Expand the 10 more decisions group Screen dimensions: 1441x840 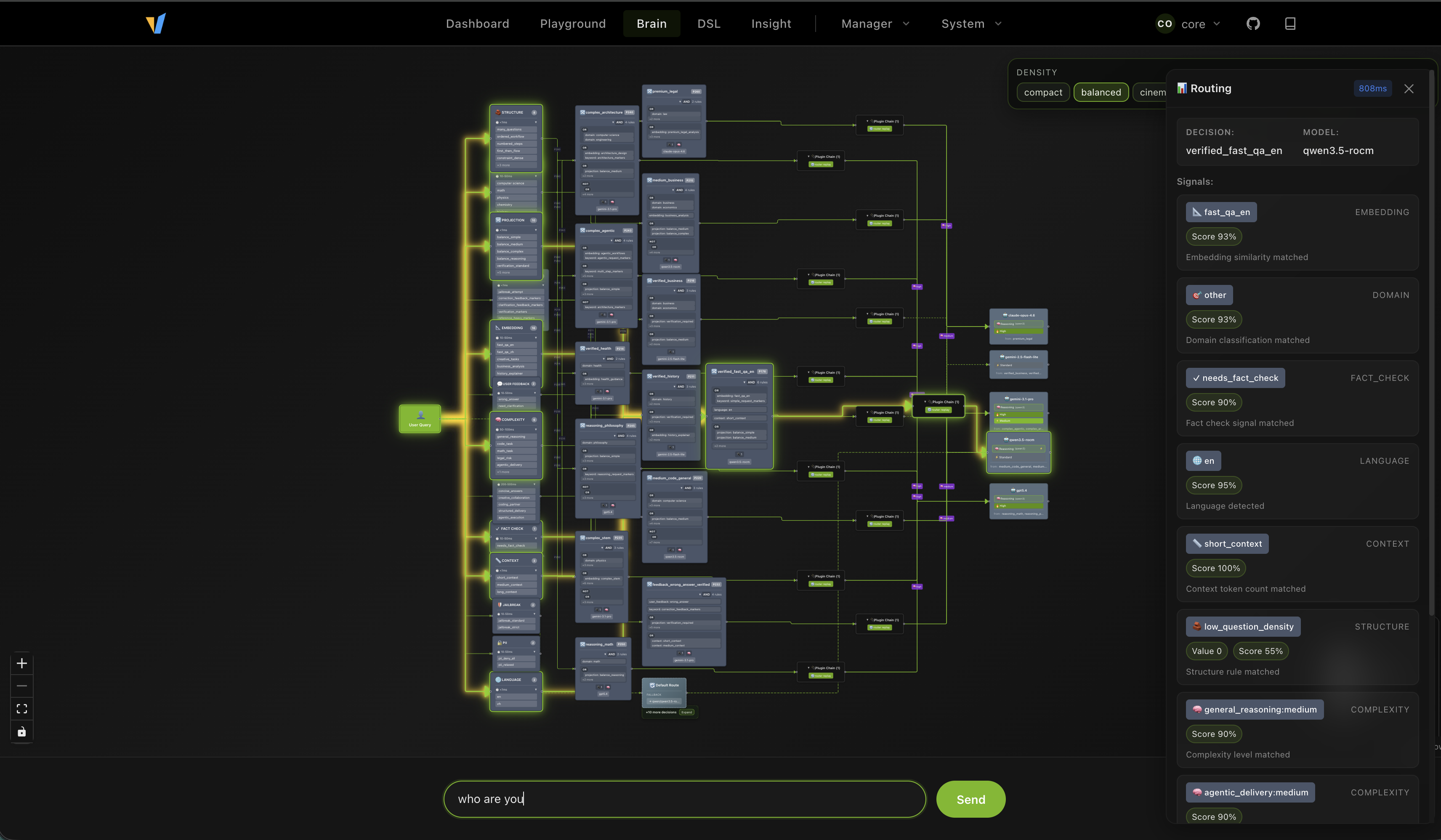686,712
